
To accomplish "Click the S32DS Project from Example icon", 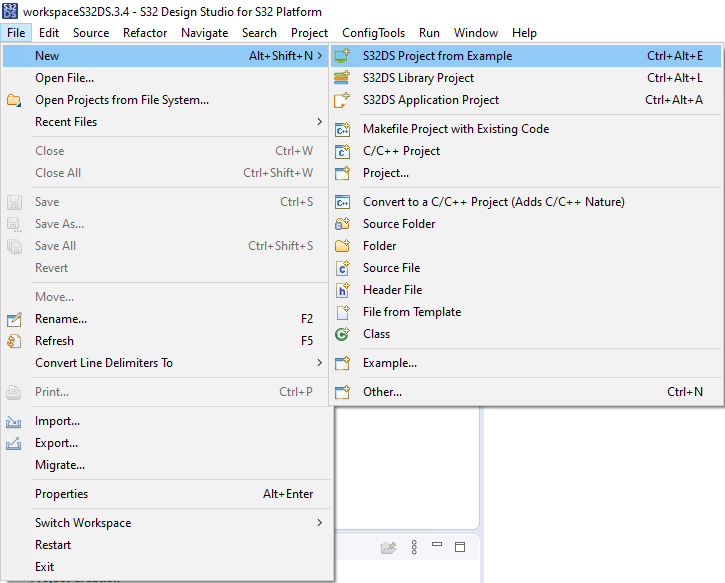I will coord(342,56).
